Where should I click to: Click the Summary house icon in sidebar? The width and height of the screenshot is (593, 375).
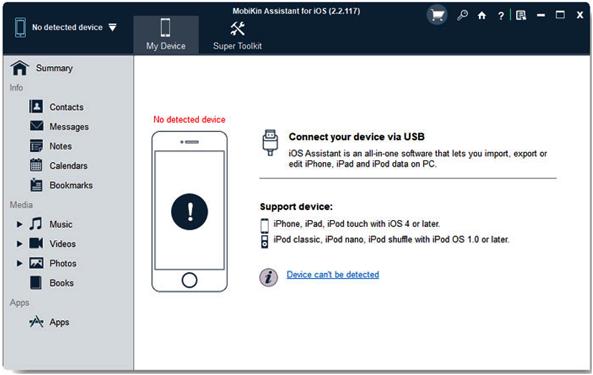coord(20,68)
